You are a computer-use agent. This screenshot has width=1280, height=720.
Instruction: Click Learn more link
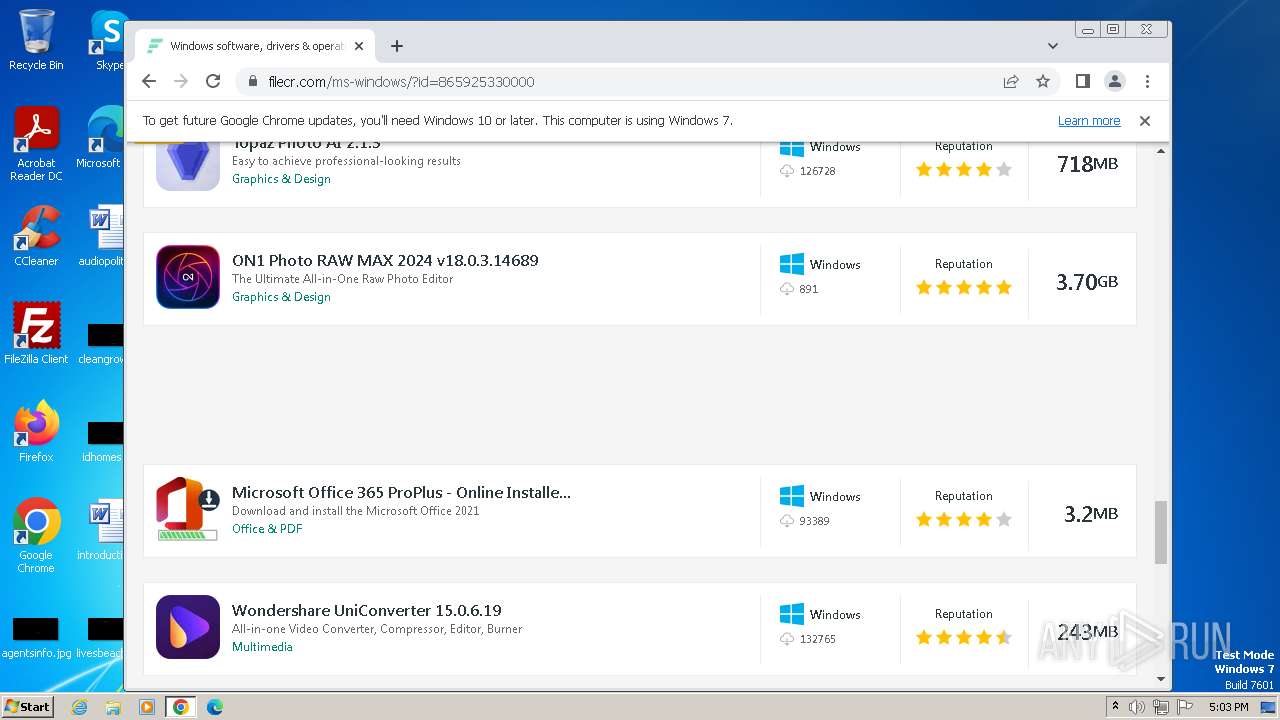[1089, 121]
